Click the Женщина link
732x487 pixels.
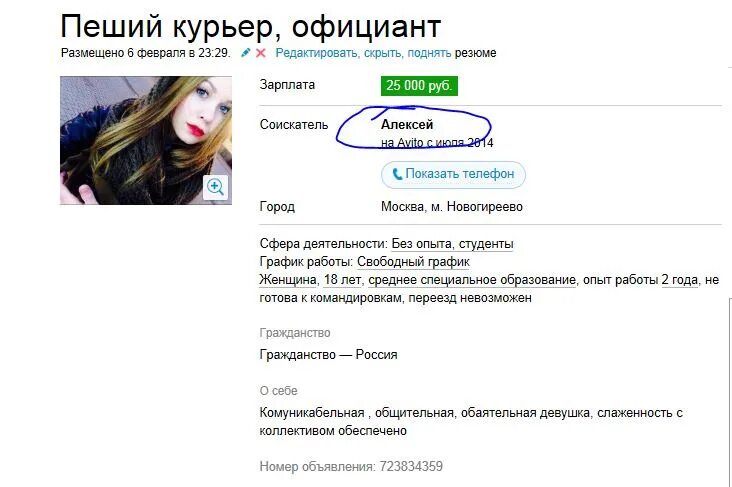click(288, 280)
